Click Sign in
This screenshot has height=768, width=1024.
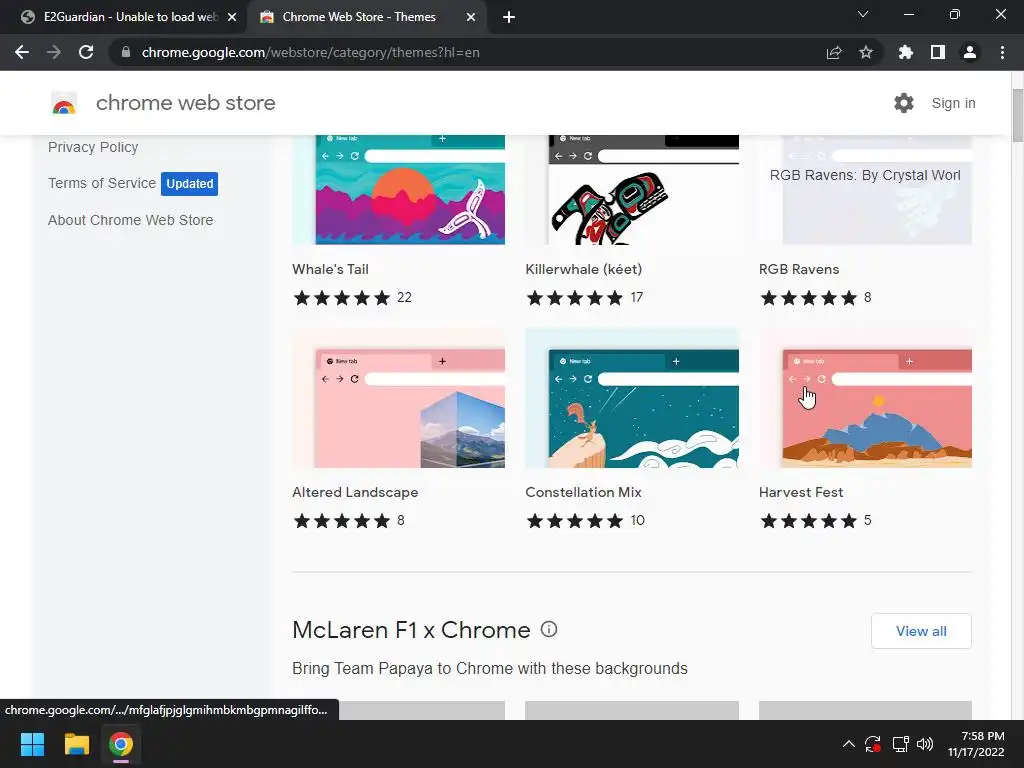point(953,103)
